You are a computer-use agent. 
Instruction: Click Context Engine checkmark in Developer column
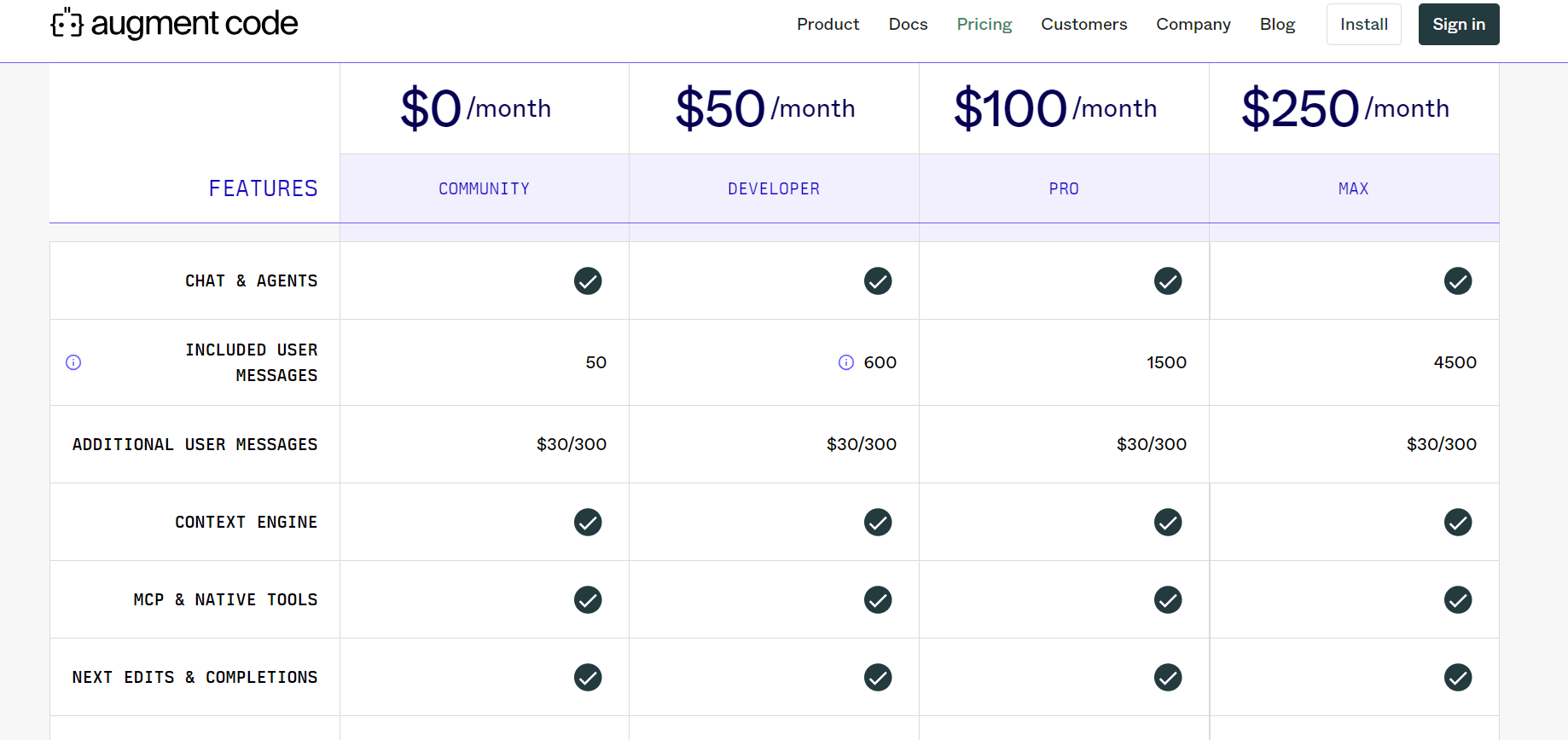coord(878,522)
